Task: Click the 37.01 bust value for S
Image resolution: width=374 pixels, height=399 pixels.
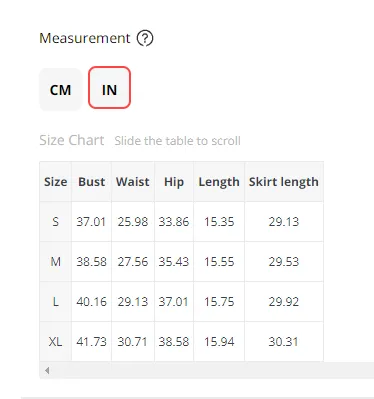Action: [91, 222]
